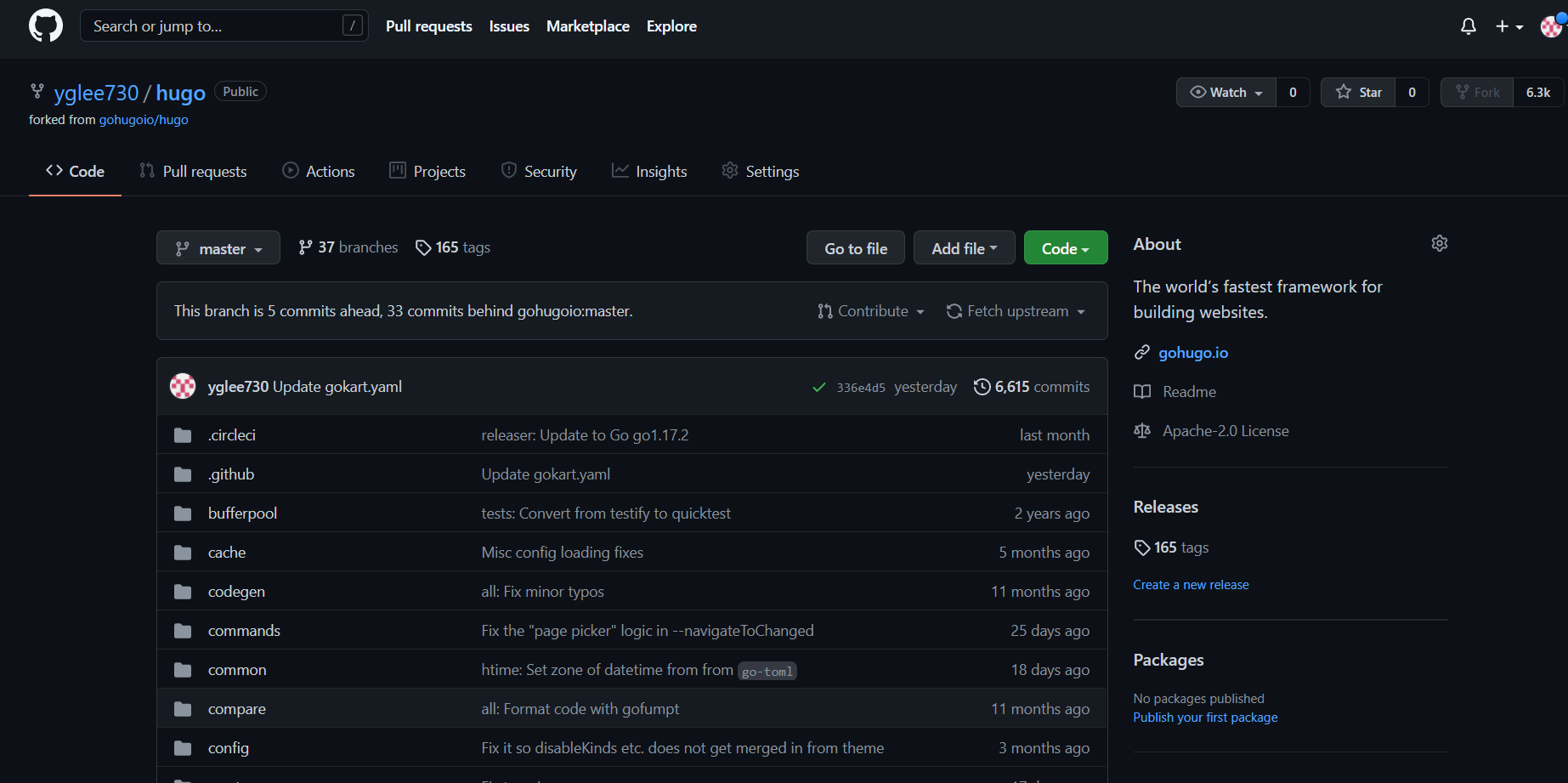The image size is (1568, 783).
Task: Open the Security tab
Action: click(x=539, y=171)
